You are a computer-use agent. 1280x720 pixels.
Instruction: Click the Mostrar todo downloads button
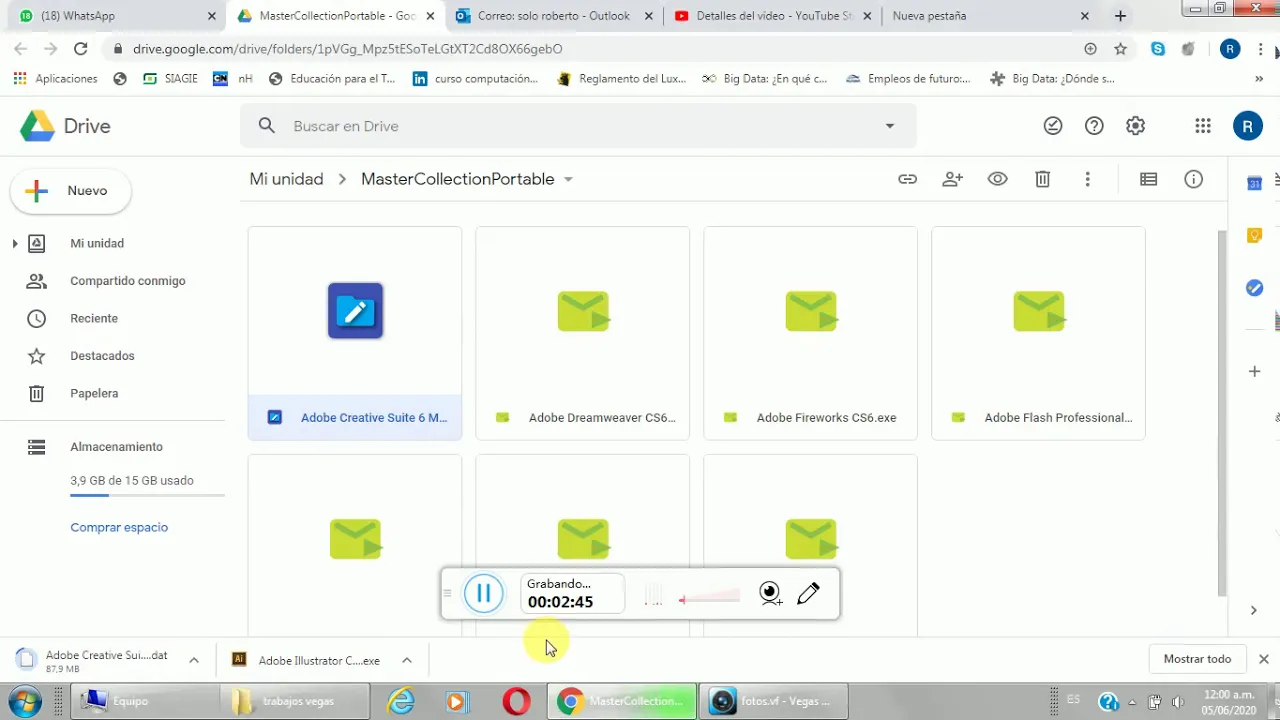click(x=1197, y=659)
